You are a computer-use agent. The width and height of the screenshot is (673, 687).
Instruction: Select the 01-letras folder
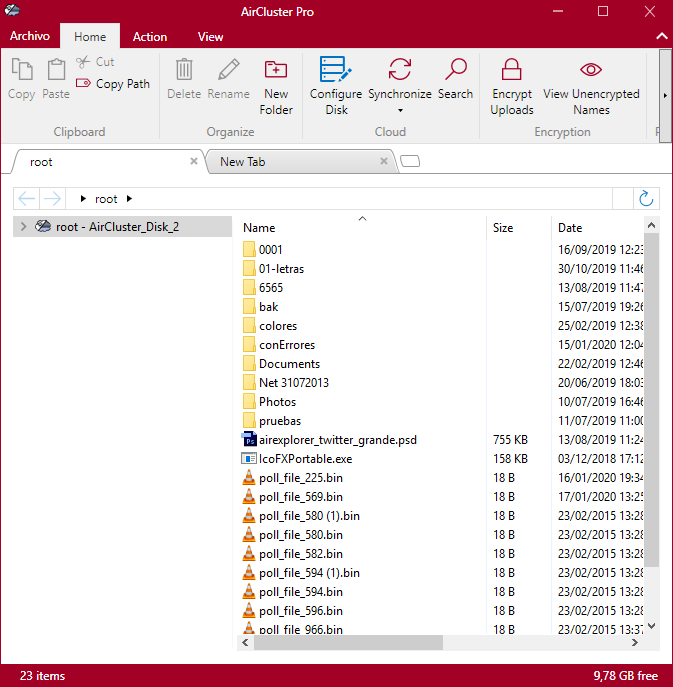[x=281, y=269]
